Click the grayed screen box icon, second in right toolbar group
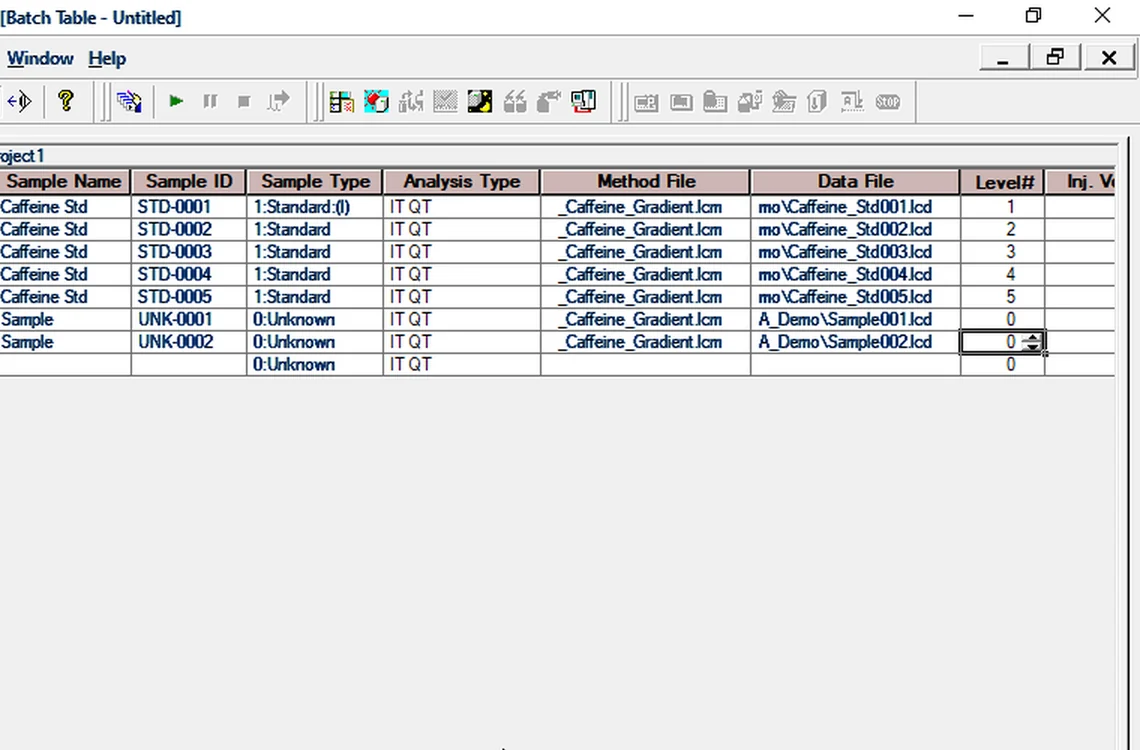 click(x=681, y=102)
